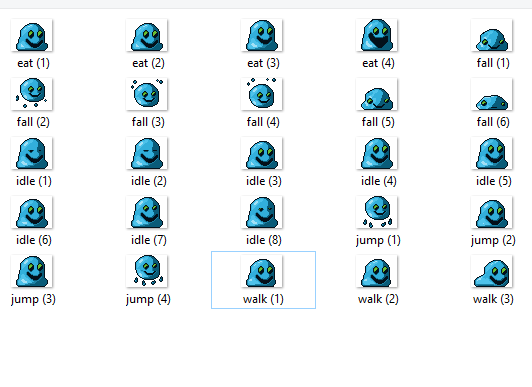Pick the idle (1) closed-eyes sprite

coord(32,153)
